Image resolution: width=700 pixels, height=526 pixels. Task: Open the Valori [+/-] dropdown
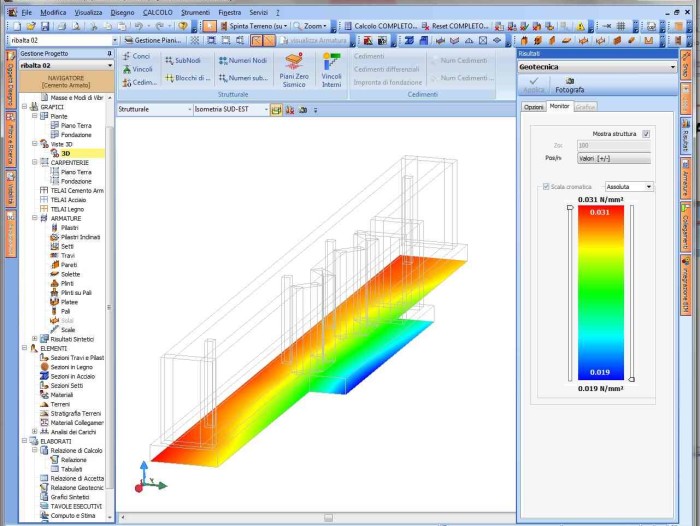click(x=614, y=159)
